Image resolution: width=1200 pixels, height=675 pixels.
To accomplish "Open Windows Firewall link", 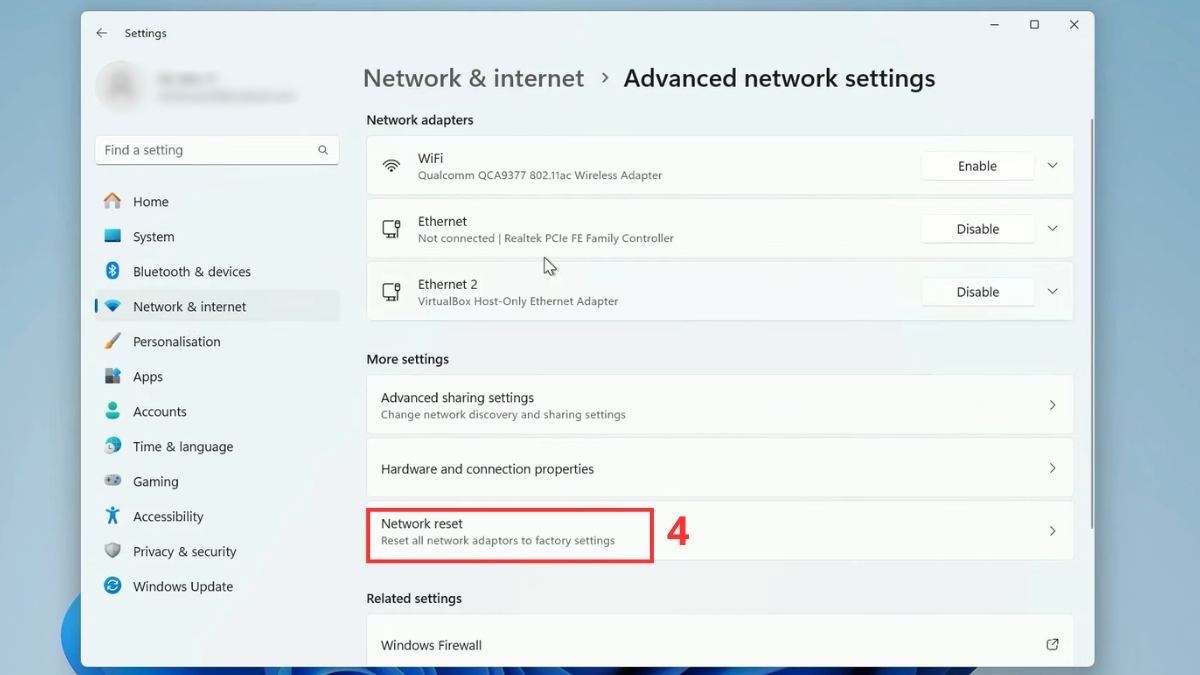I will coord(718,644).
